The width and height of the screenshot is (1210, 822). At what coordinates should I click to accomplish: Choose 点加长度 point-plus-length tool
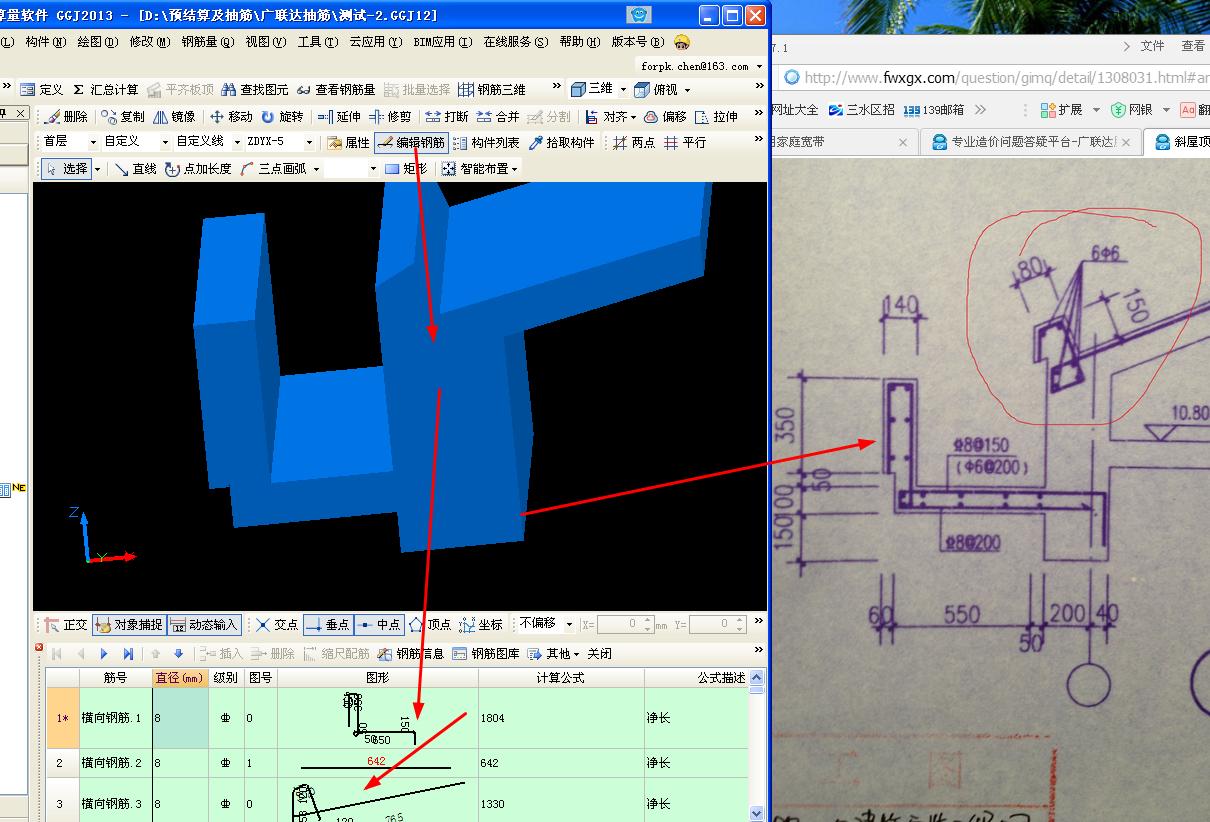point(198,169)
